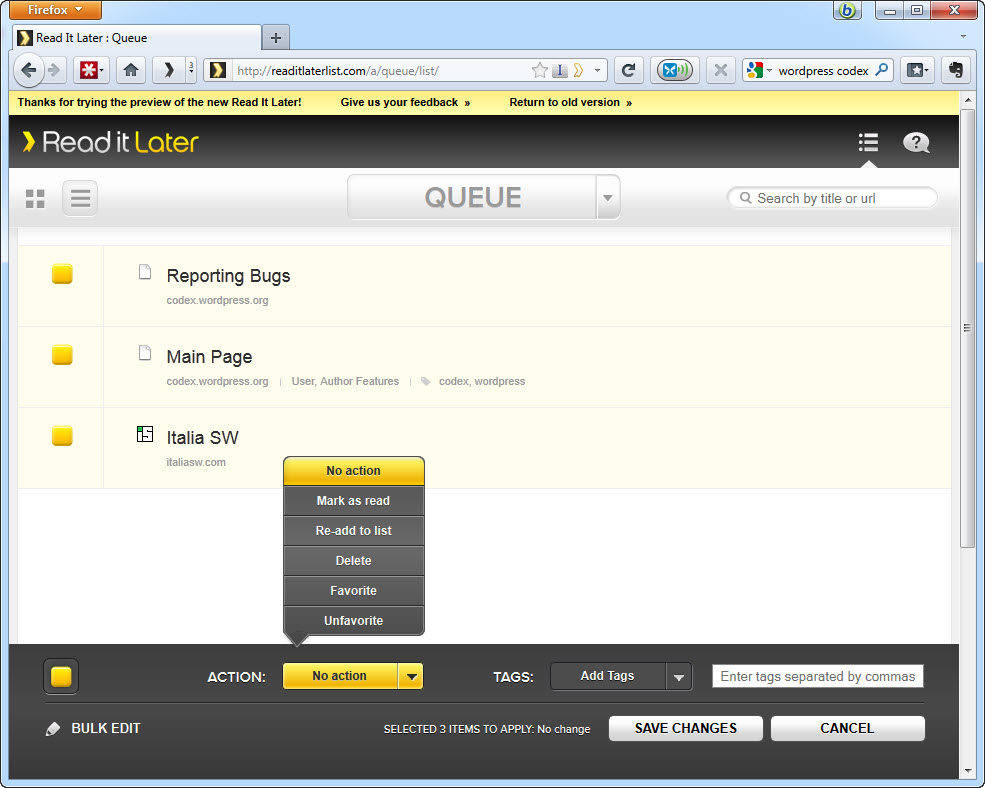
Task: Click the QUEUE section button
Action: point(472,197)
